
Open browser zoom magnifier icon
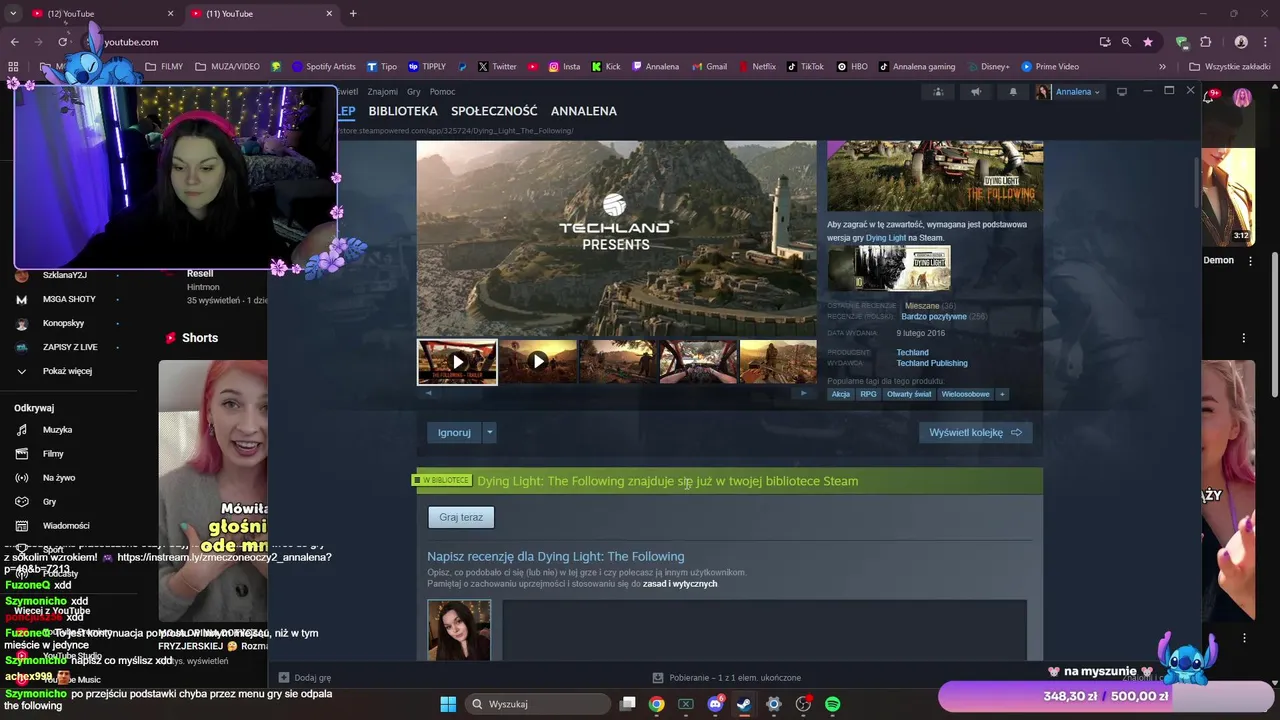pos(1126,42)
